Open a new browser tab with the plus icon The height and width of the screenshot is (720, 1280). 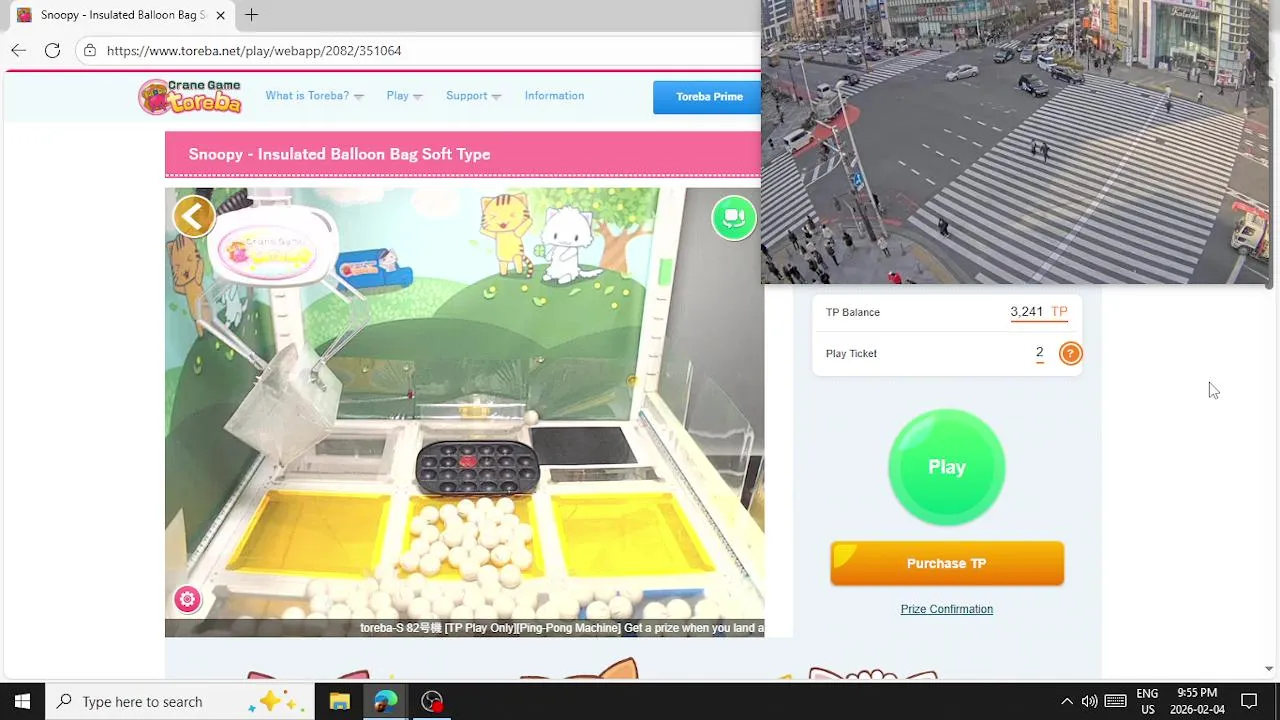point(252,15)
